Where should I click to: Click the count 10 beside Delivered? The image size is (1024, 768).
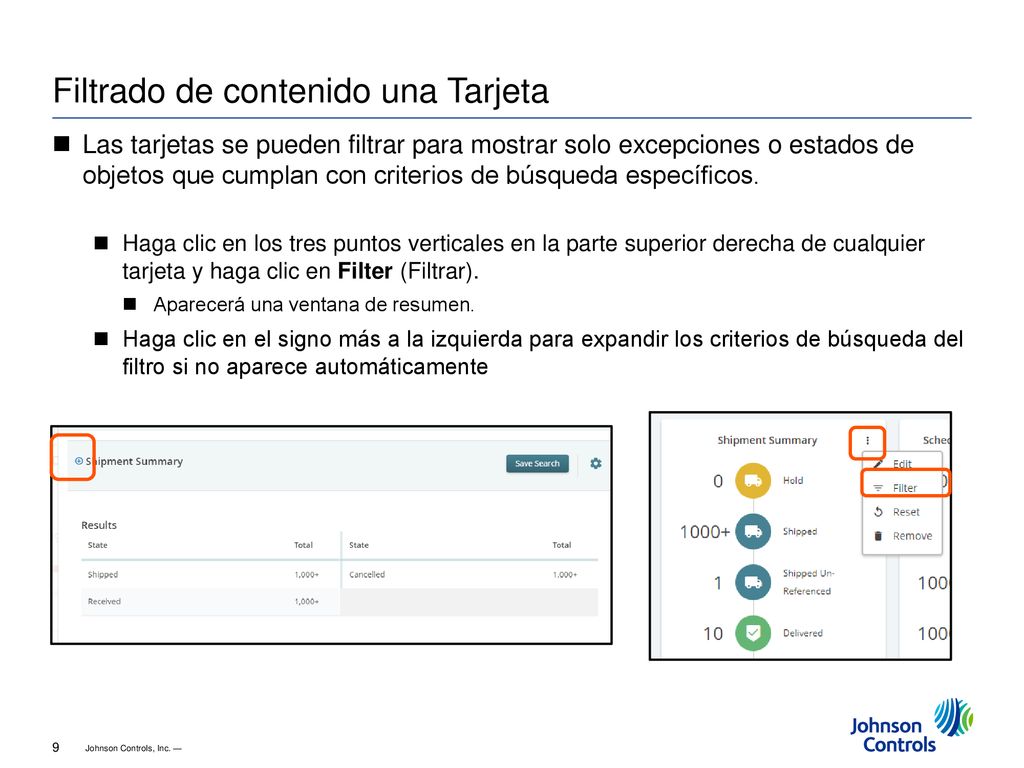713,633
